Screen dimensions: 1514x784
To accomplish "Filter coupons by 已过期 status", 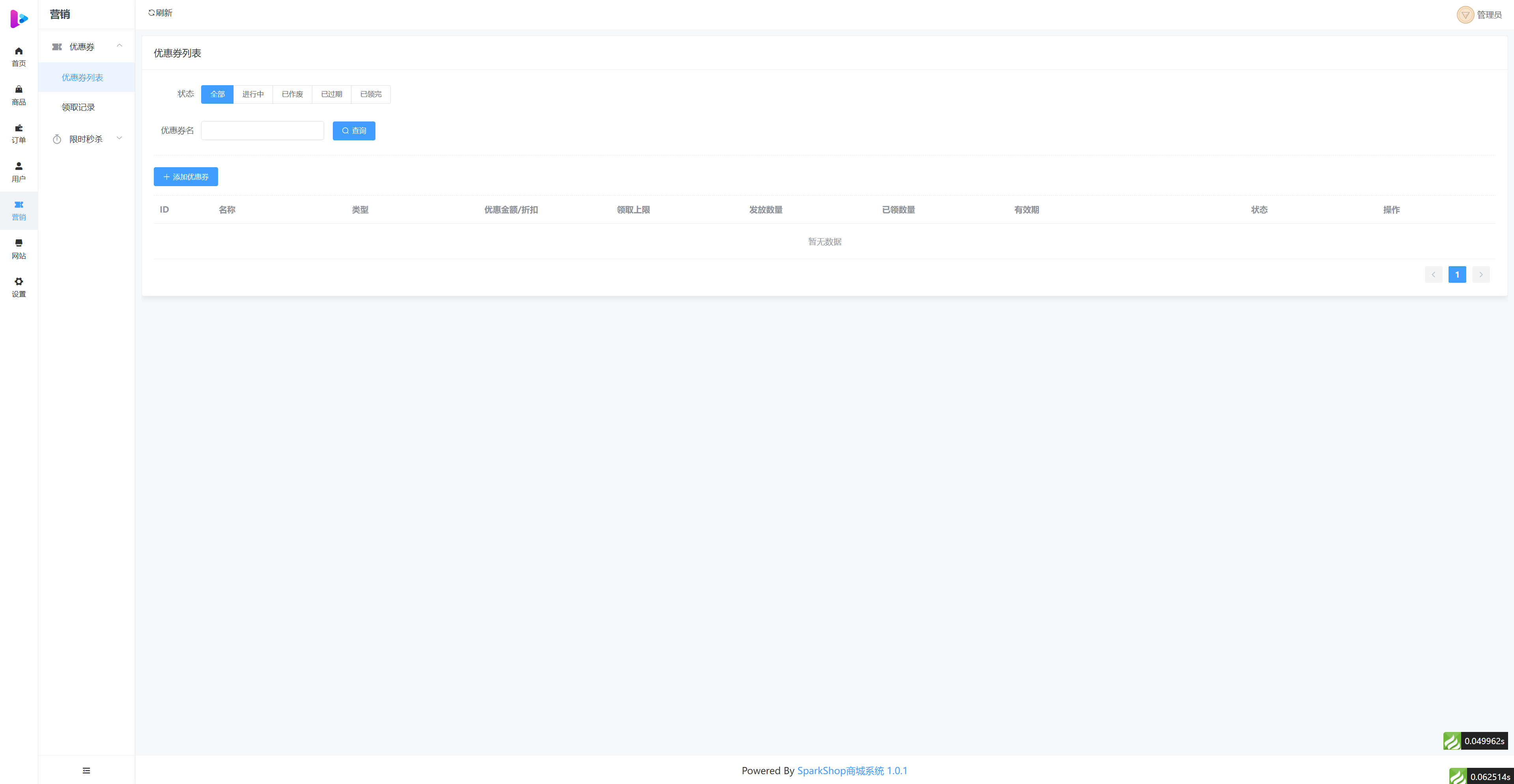I will [x=332, y=94].
